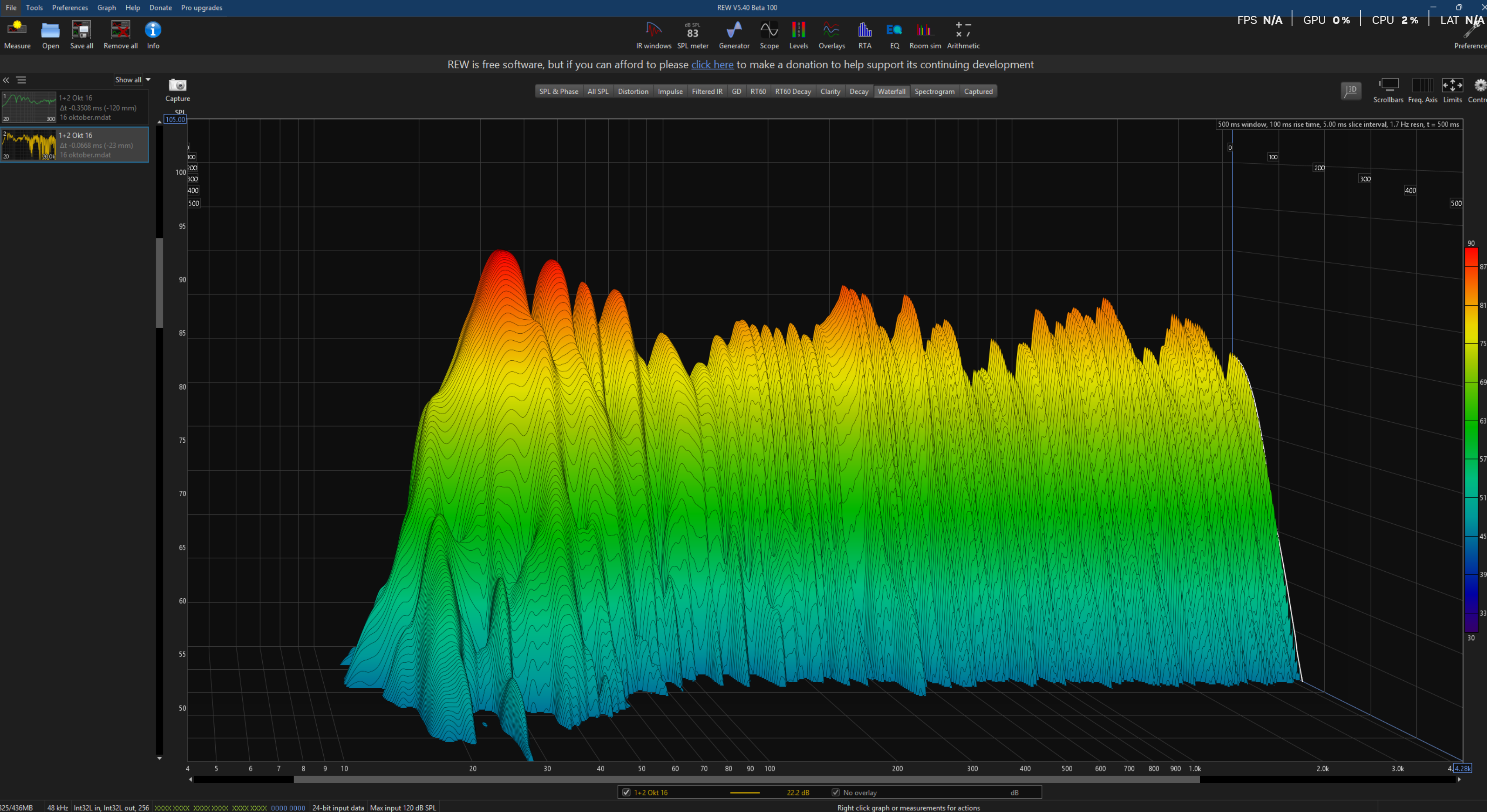Click Remove all measurements icon
The width and height of the screenshot is (1487, 812).
click(x=120, y=30)
